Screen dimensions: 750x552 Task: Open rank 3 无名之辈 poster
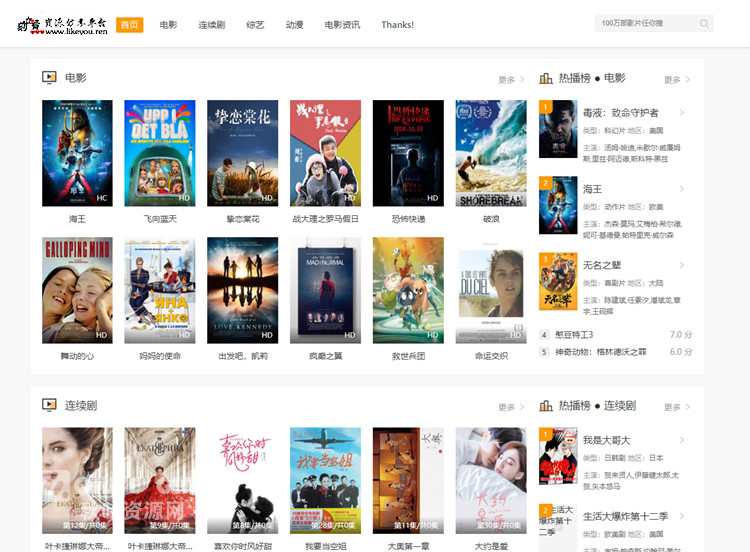click(558, 281)
